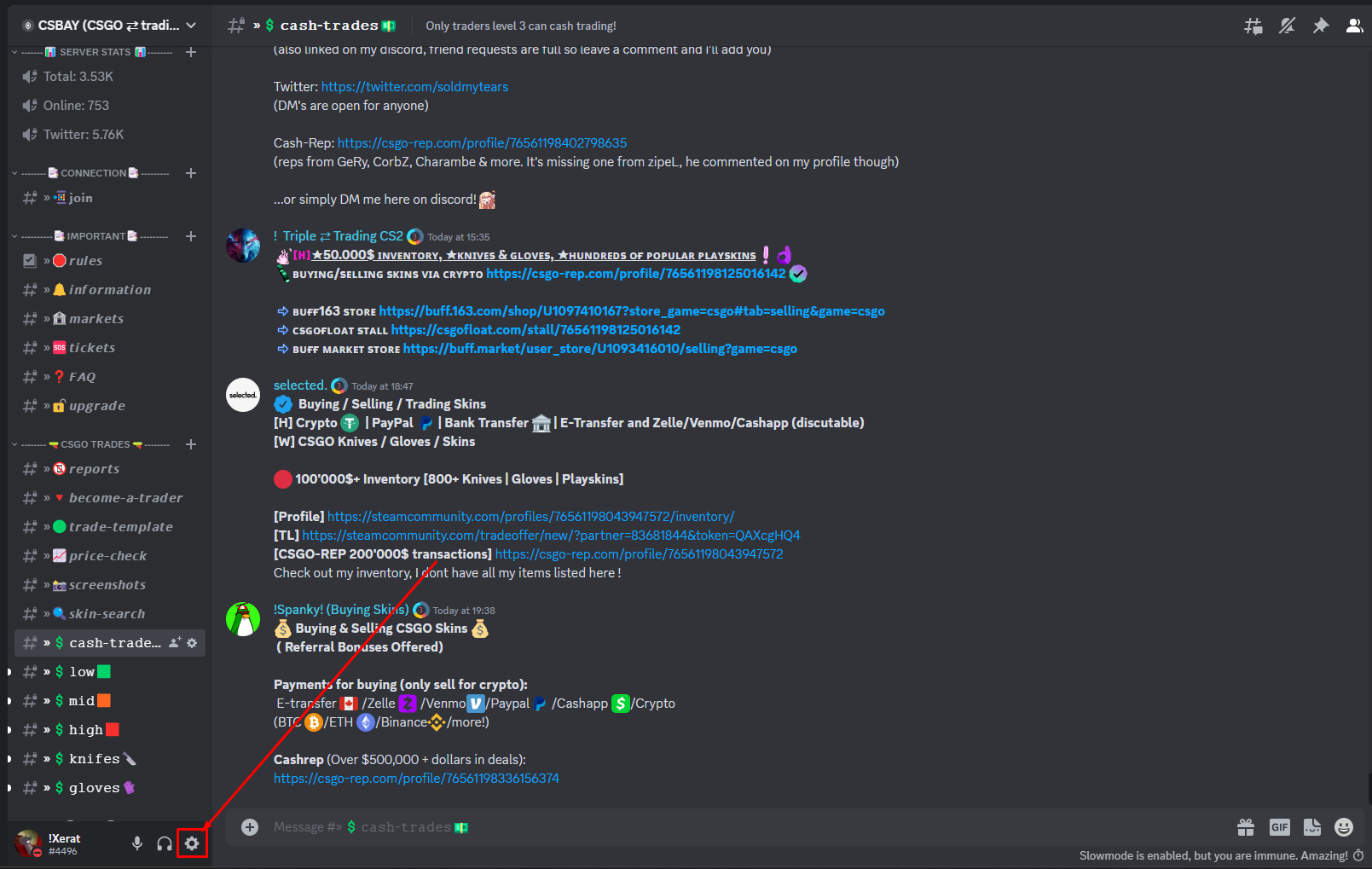Click the avatar of user selected.
The width and height of the screenshot is (1372, 869).
click(x=243, y=395)
